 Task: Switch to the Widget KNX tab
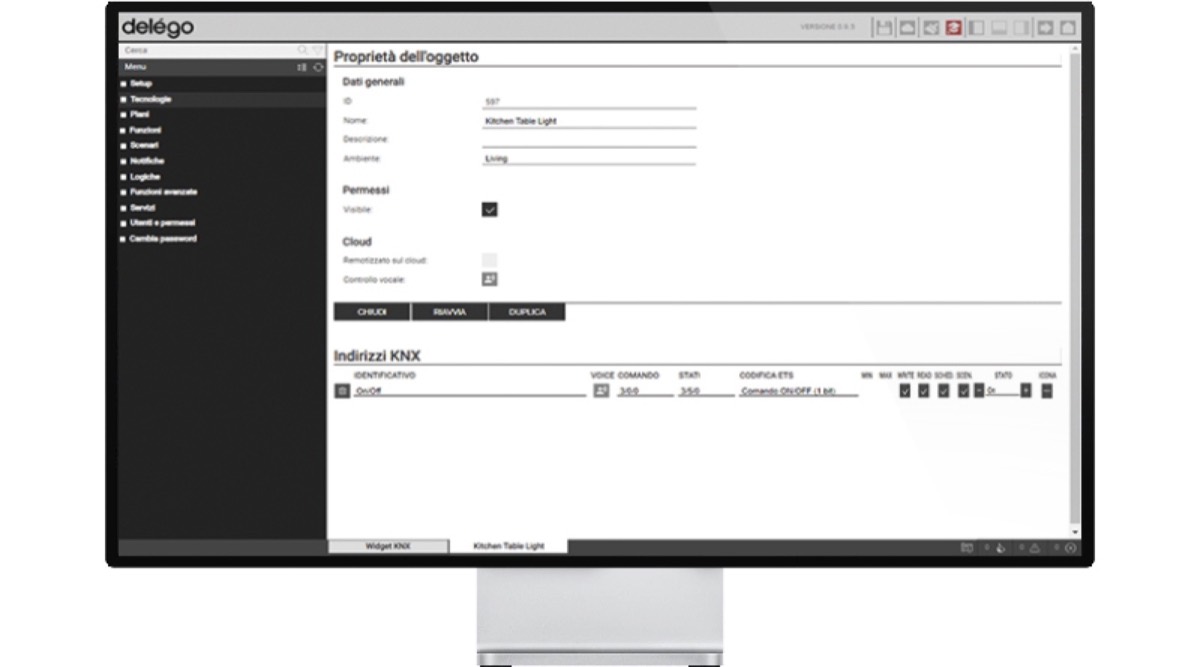click(x=388, y=546)
